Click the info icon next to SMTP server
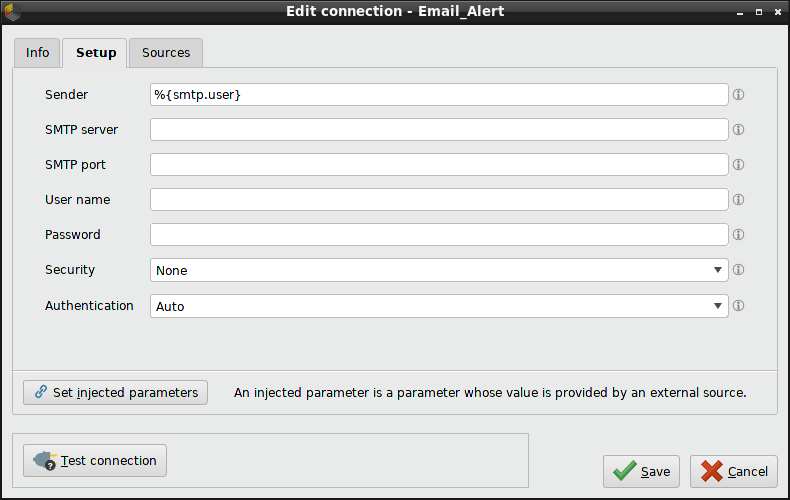 [x=739, y=130]
